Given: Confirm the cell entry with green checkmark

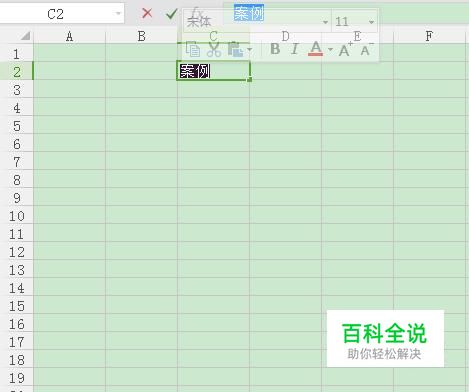Looking at the screenshot, I should pyautogui.click(x=172, y=14).
